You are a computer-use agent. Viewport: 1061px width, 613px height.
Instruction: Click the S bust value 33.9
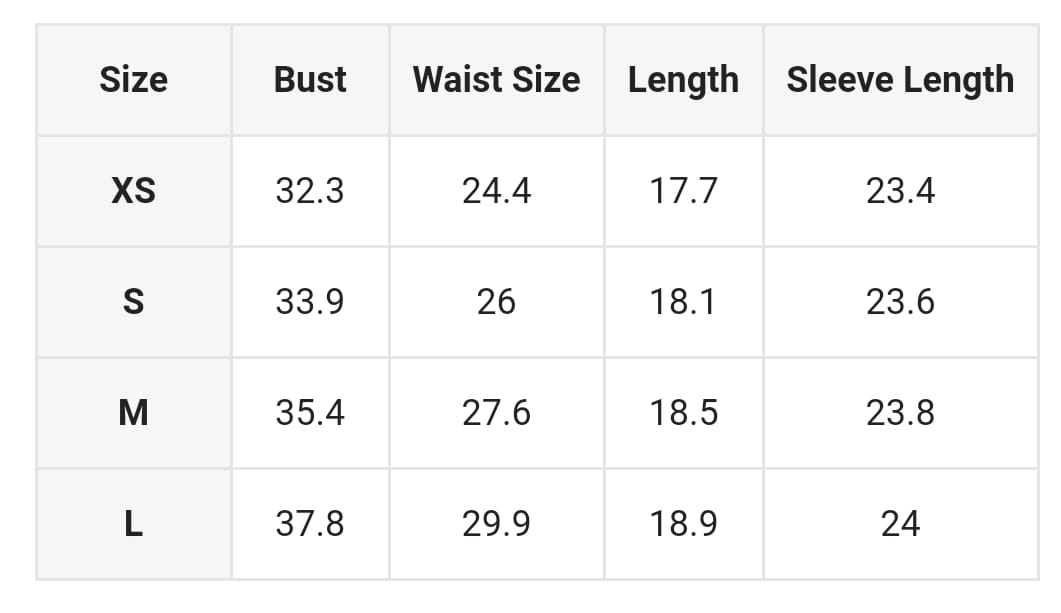pyautogui.click(x=310, y=301)
